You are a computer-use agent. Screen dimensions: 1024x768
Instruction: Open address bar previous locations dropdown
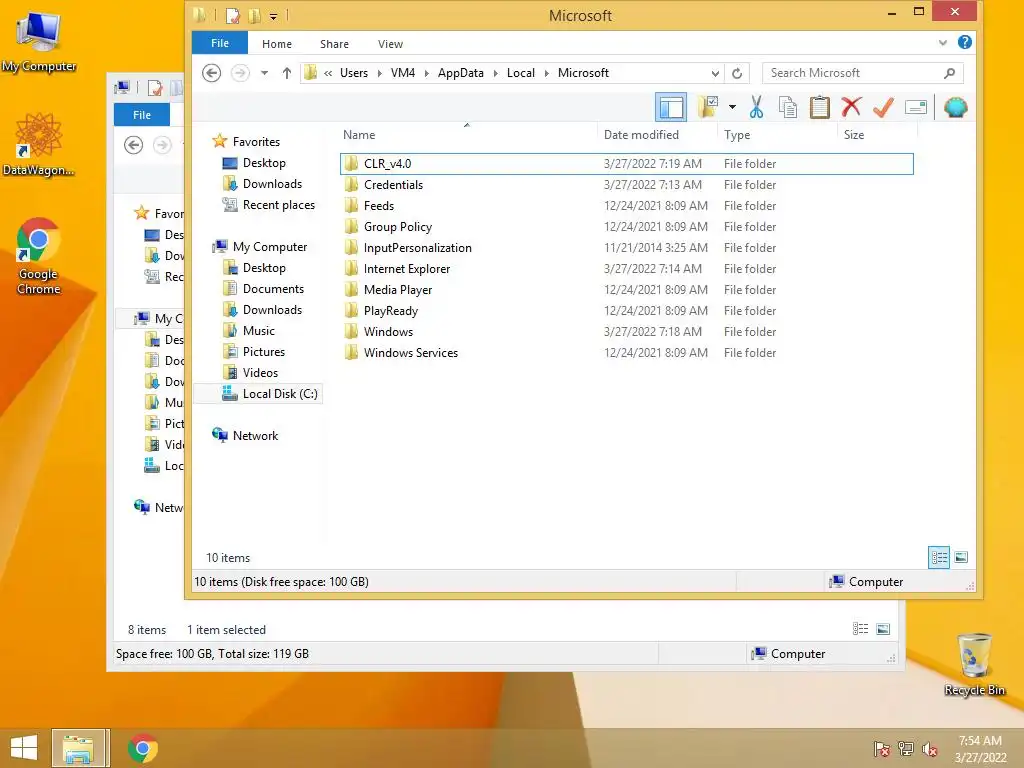click(715, 73)
